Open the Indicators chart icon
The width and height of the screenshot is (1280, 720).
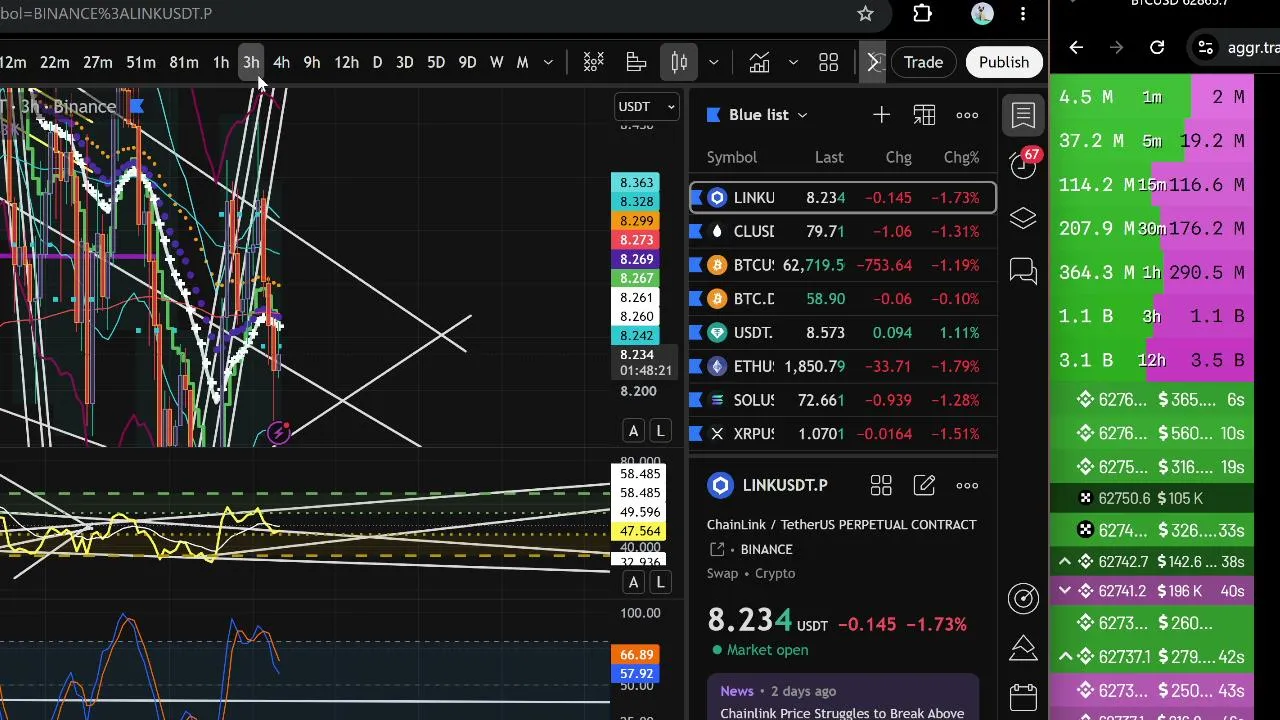point(759,62)
